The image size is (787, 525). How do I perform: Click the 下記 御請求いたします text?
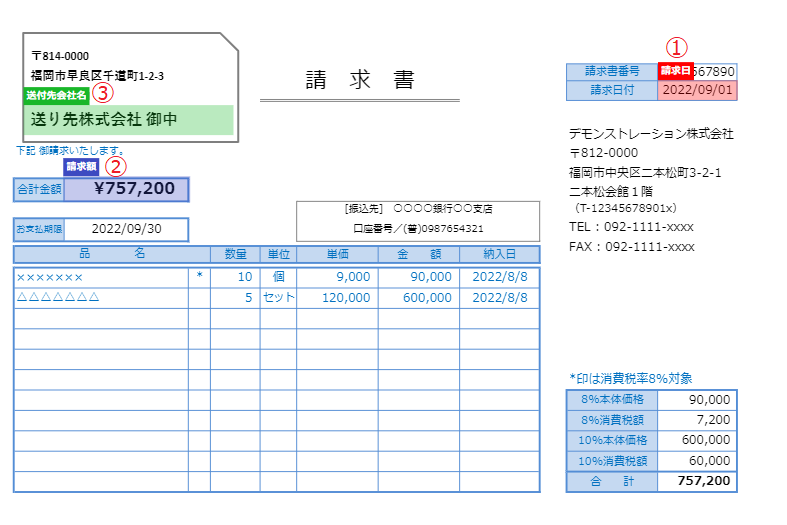click(70, 151)
